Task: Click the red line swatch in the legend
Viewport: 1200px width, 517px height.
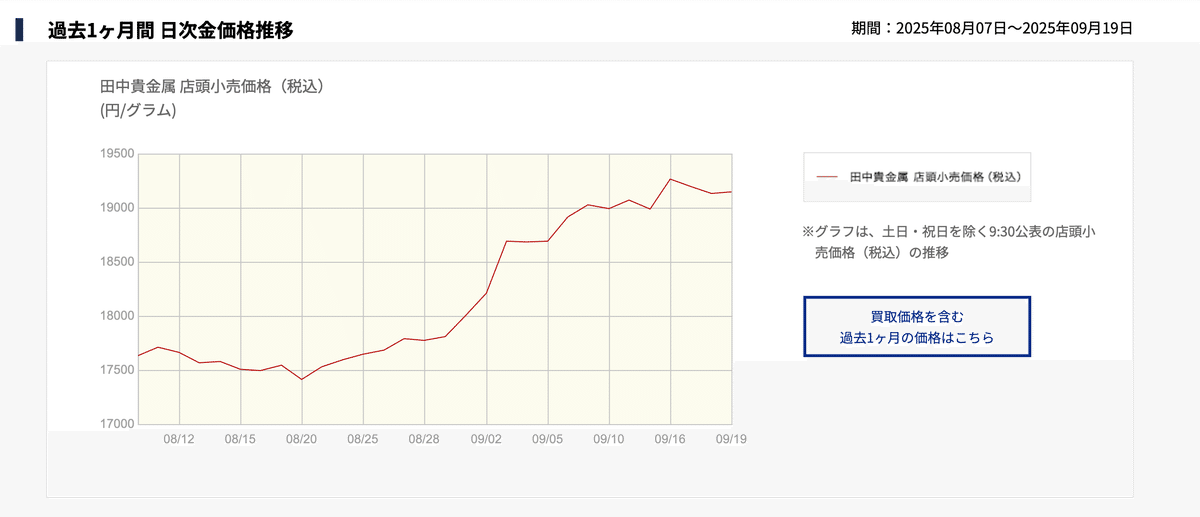Action: tap(827, 177)
